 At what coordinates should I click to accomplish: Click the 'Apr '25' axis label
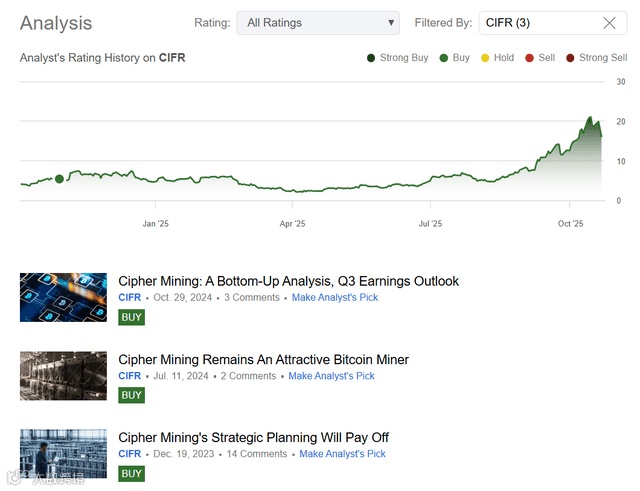(x=292, y=224)
